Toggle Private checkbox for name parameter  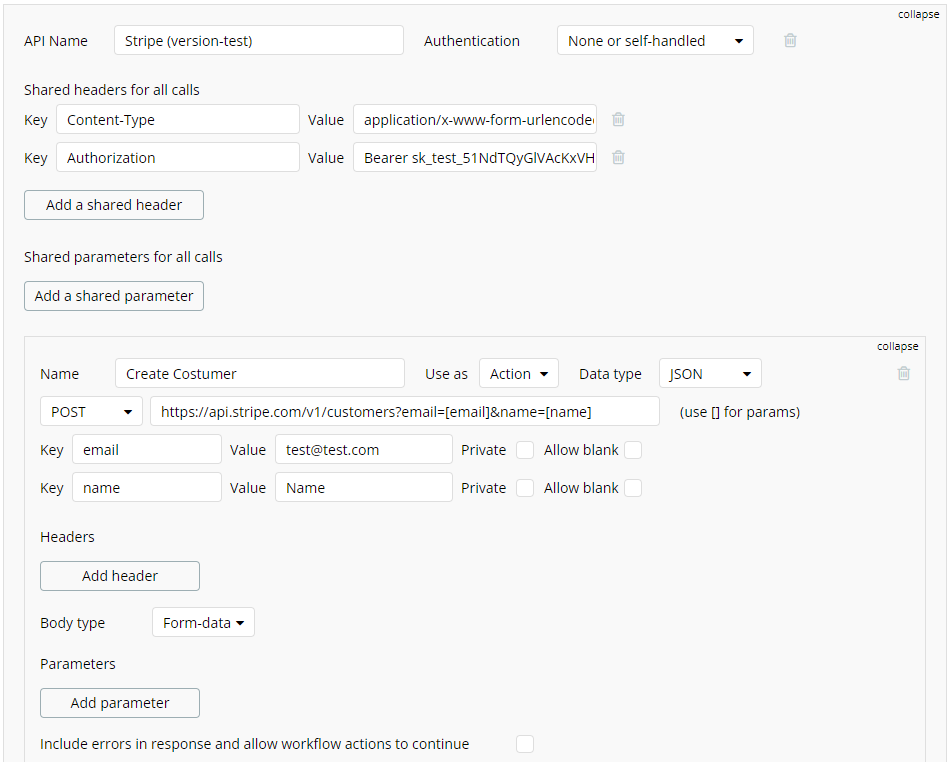tap(525, 488)
